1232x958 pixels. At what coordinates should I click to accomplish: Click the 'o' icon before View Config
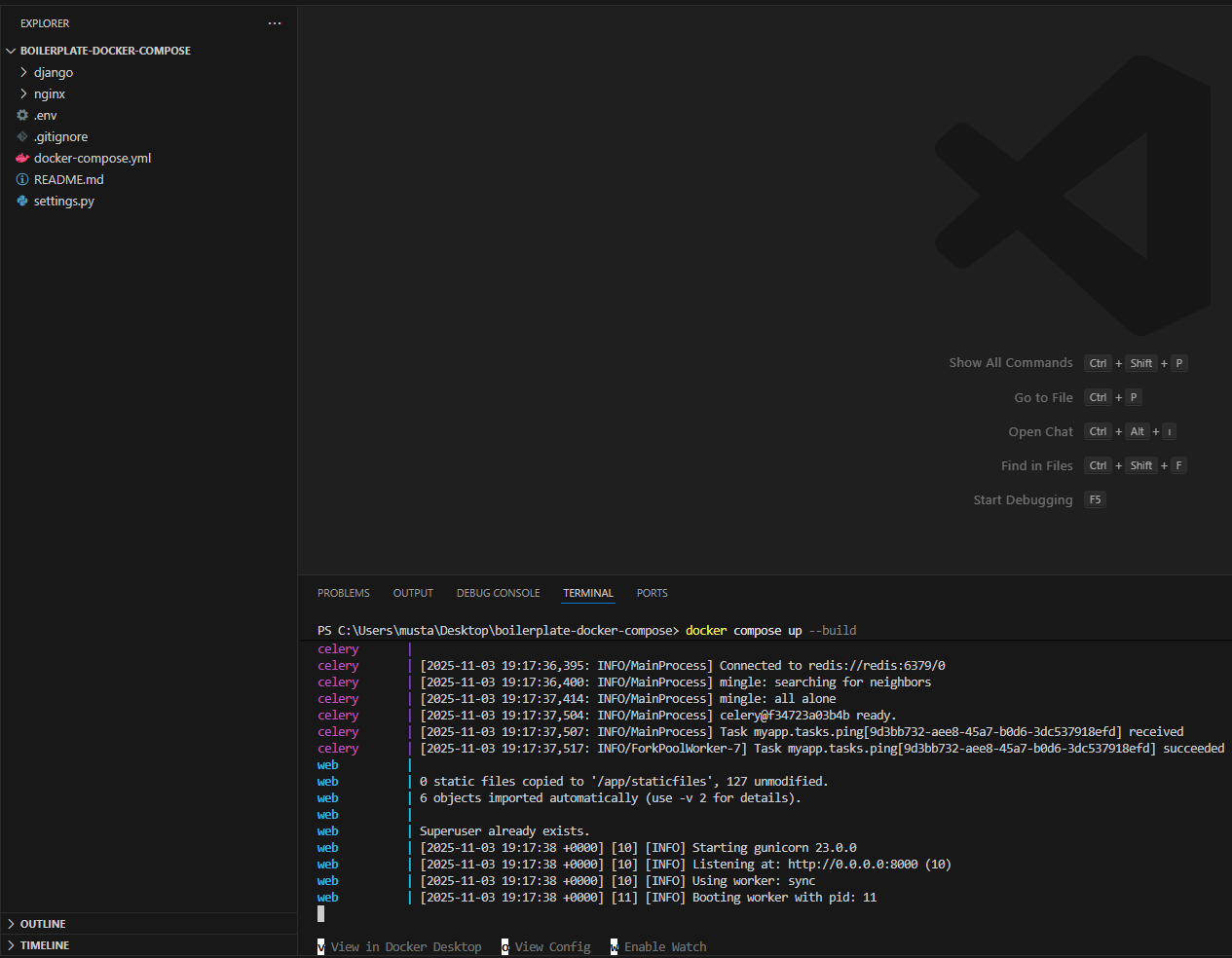[x=504, y=946]
